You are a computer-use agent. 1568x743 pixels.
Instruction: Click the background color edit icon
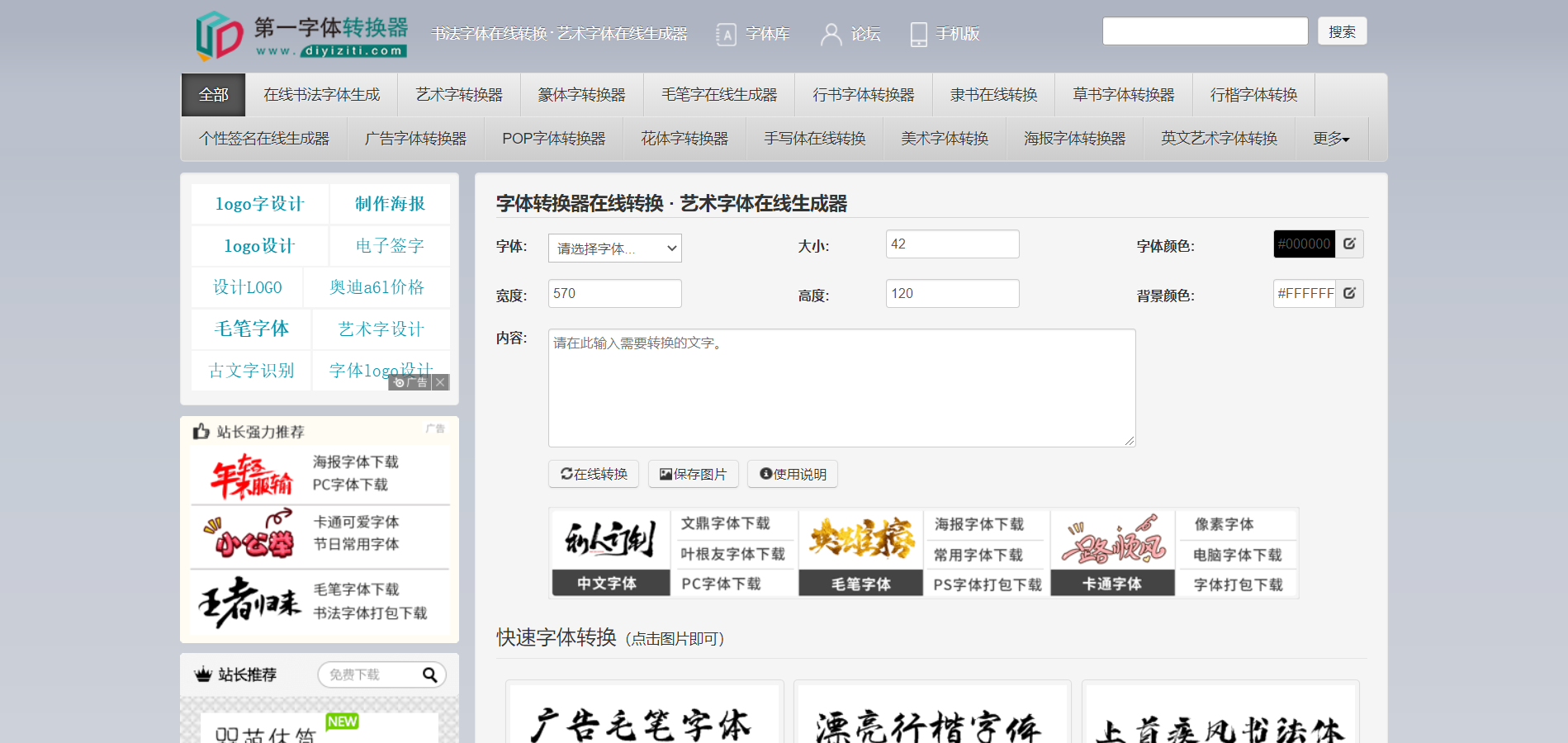click(1349, 293)
